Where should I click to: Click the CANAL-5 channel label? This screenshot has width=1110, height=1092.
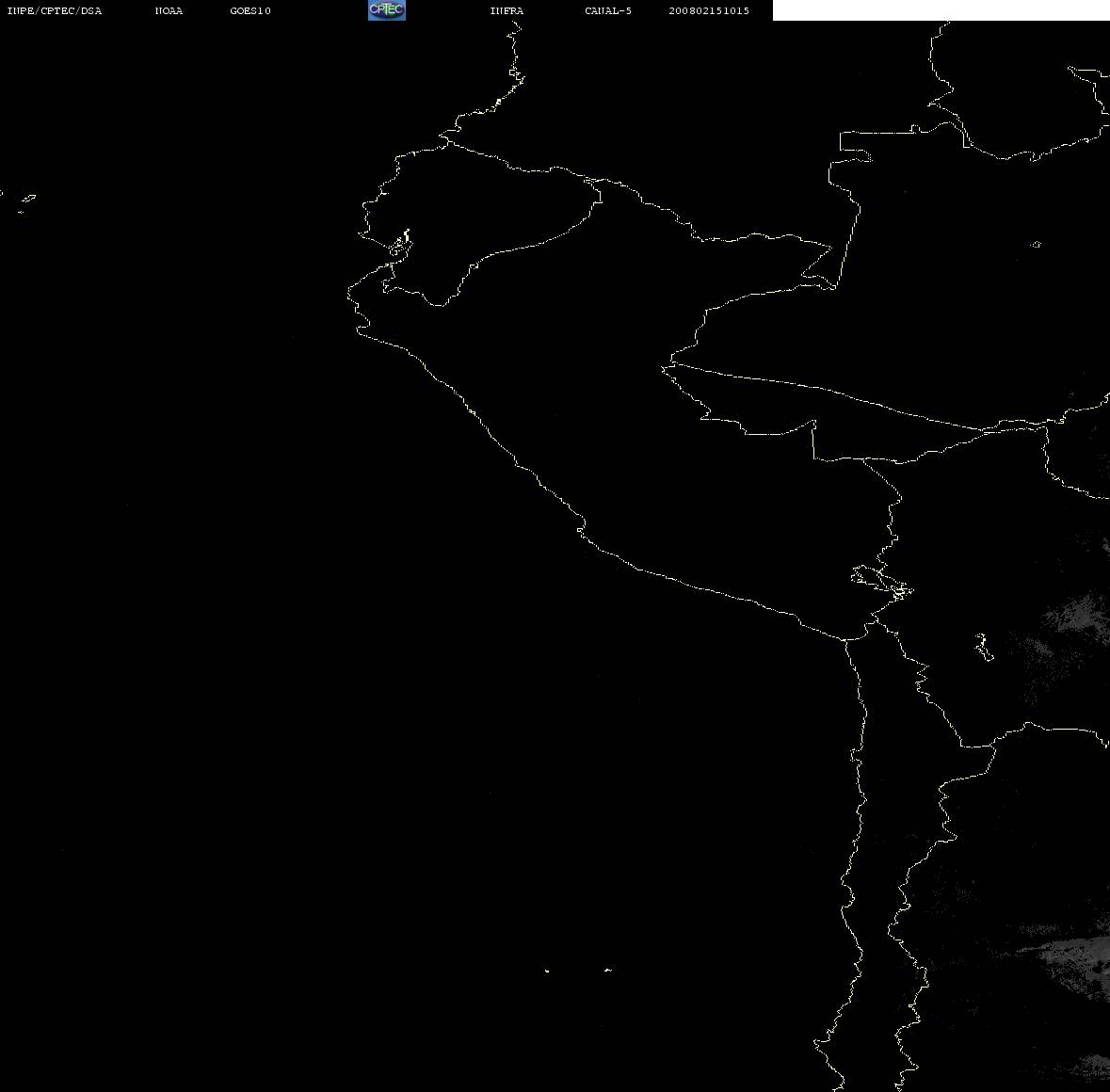click(608, 10)
